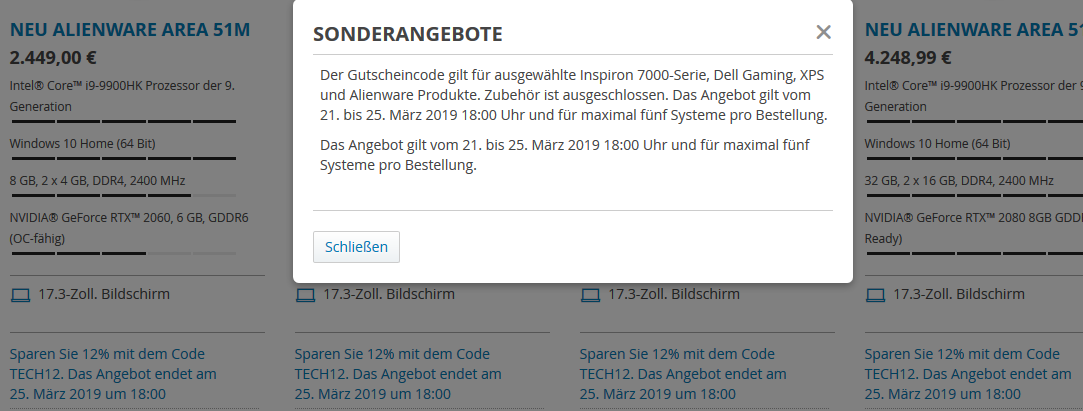Click rating bar under Windows 10 Home, first product

point(124,158)
